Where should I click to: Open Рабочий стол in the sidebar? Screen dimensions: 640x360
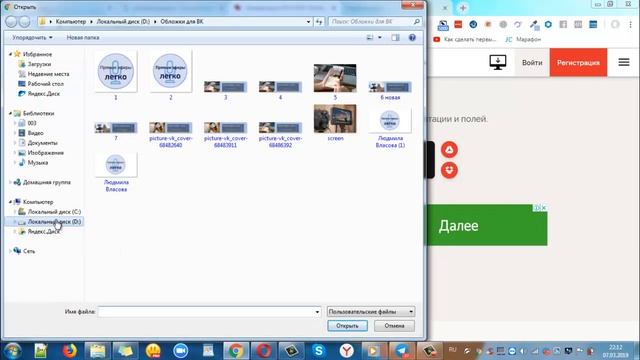click(45, 84)
